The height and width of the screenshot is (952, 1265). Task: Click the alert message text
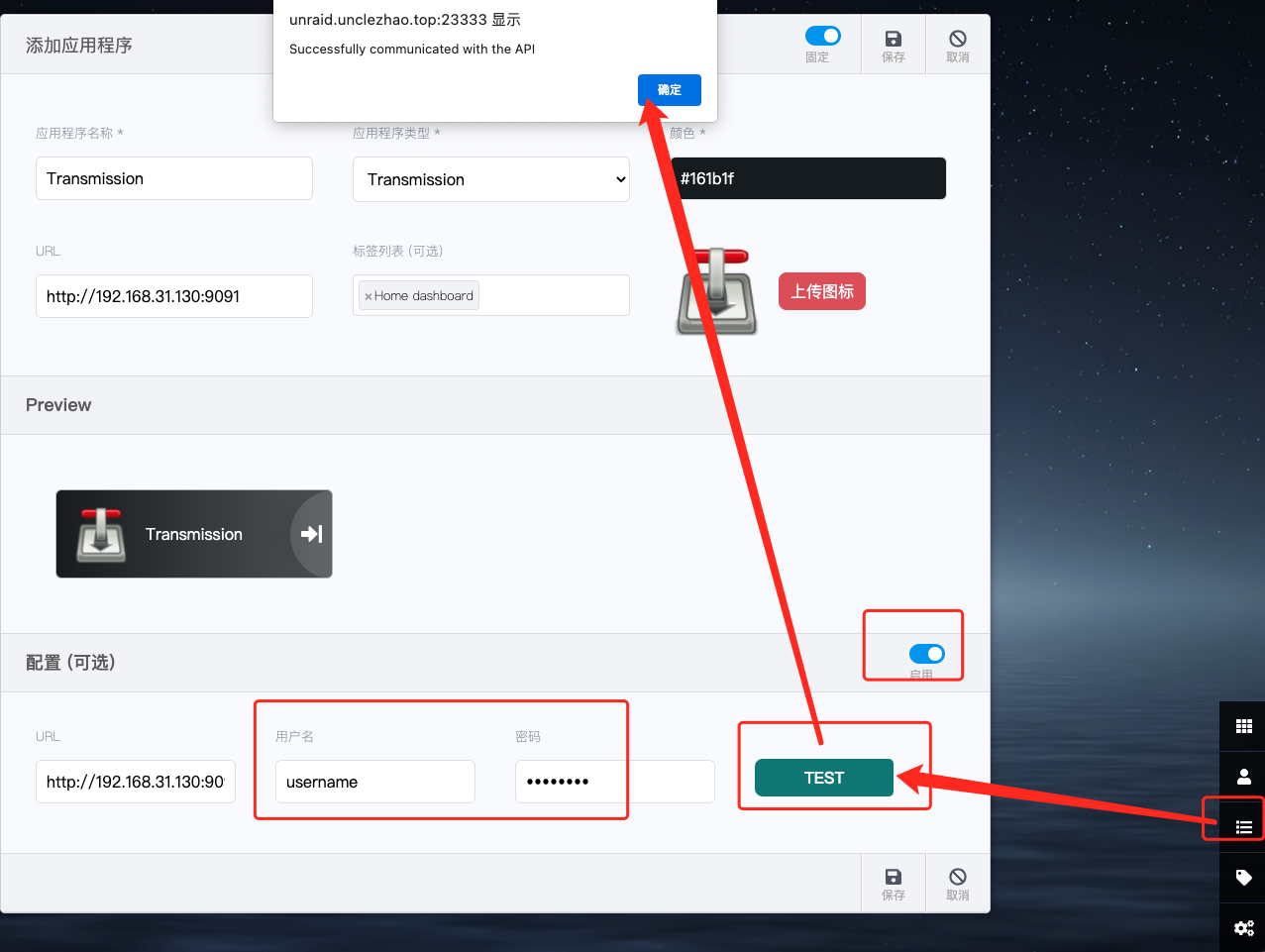[x=412, y=49]
